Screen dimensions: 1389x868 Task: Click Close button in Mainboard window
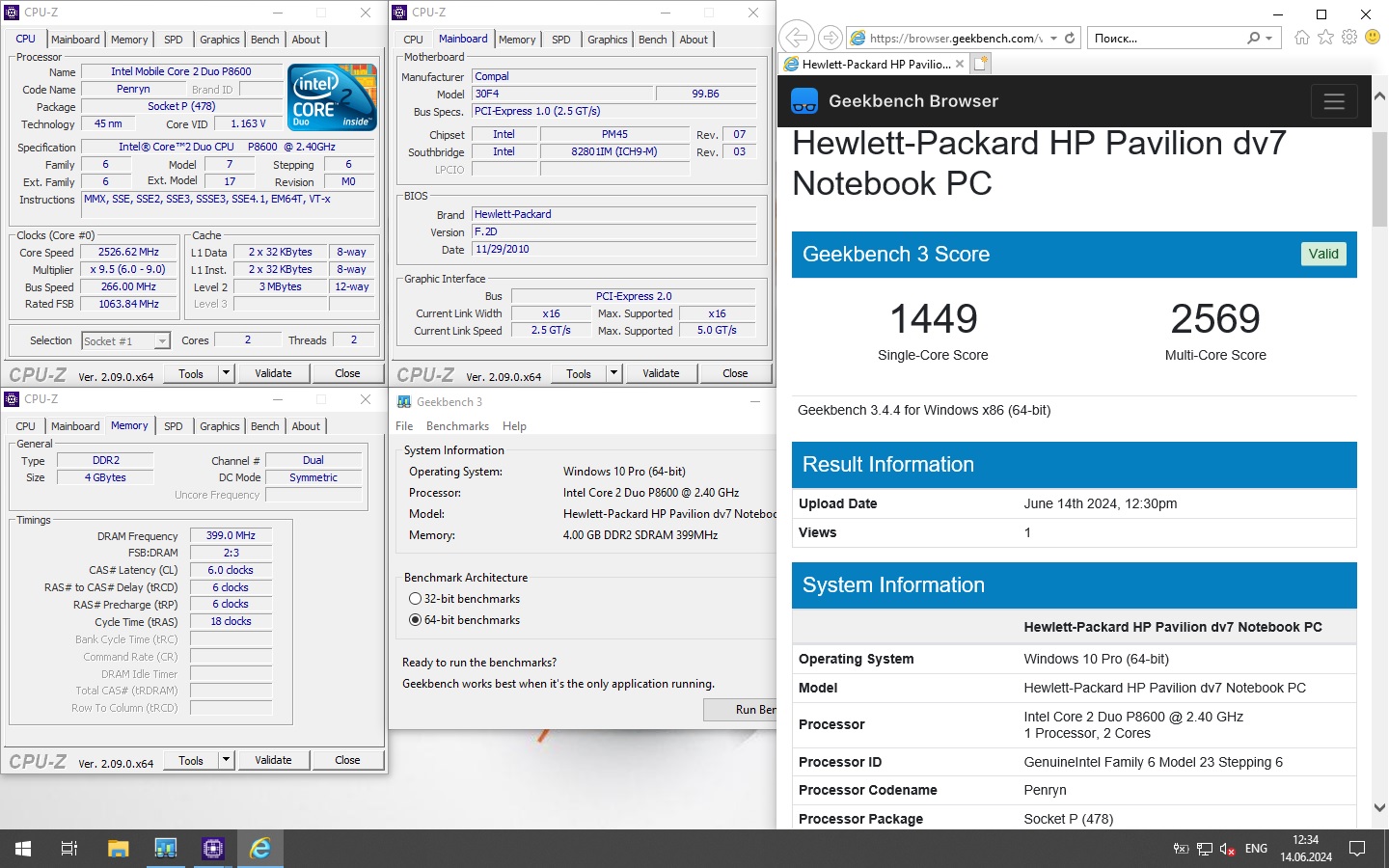tap(735, 373)
